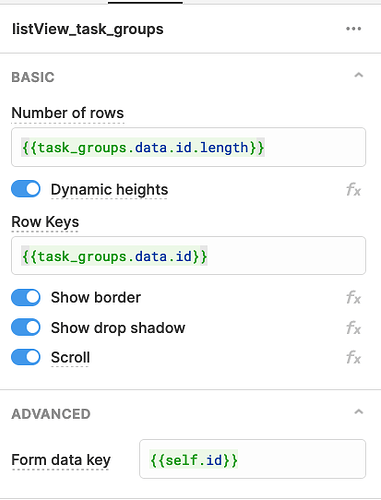
Task: Collapse the BASIC section chevron
Action: (x=359, y=75)
